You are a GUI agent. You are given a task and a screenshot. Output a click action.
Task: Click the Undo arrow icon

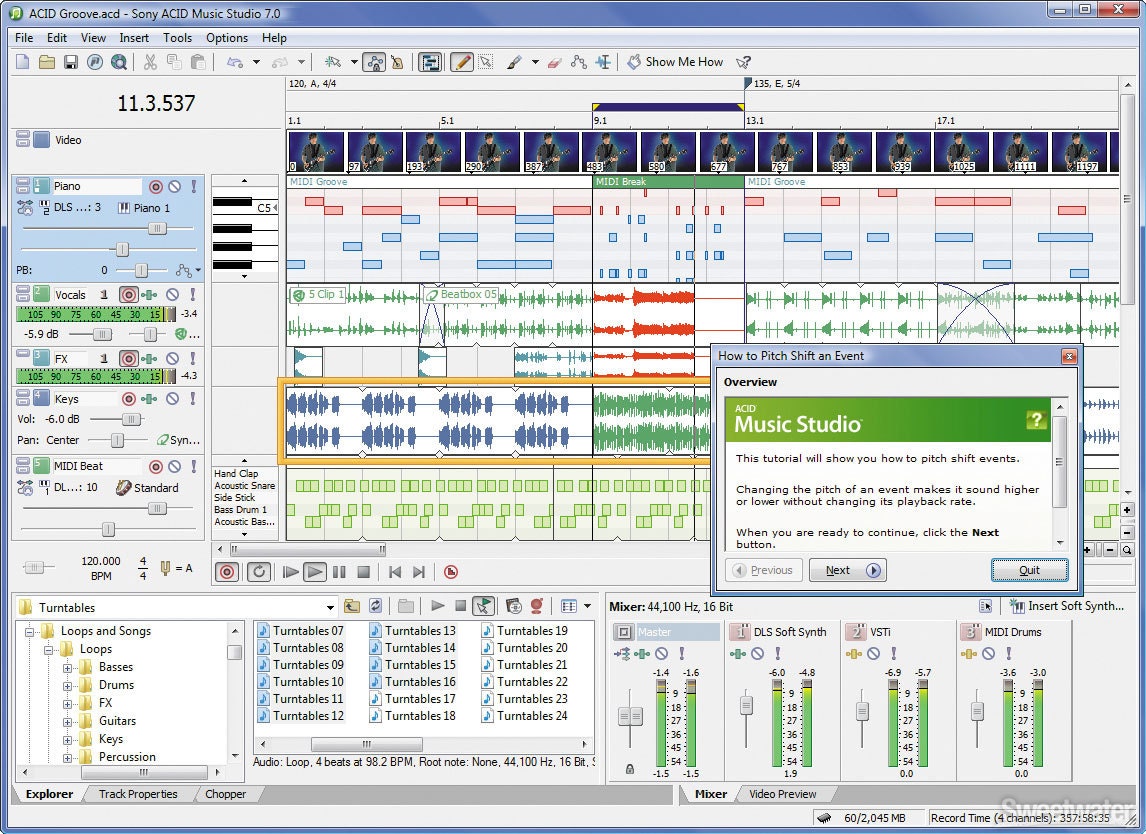point(235,62)
